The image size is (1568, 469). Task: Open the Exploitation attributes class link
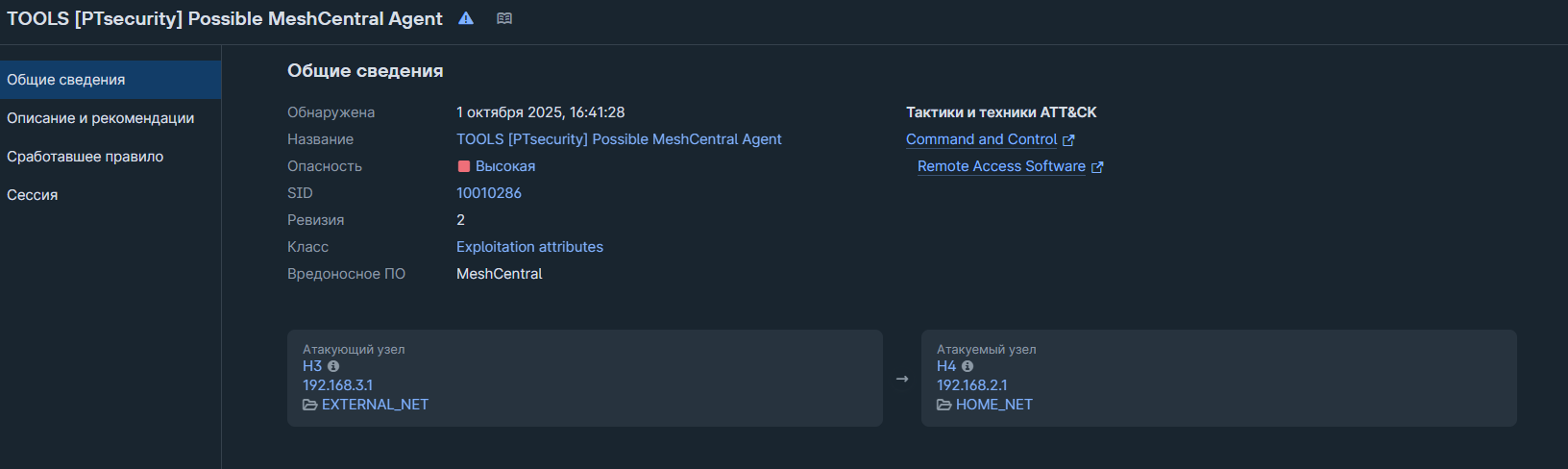[529, 247]
